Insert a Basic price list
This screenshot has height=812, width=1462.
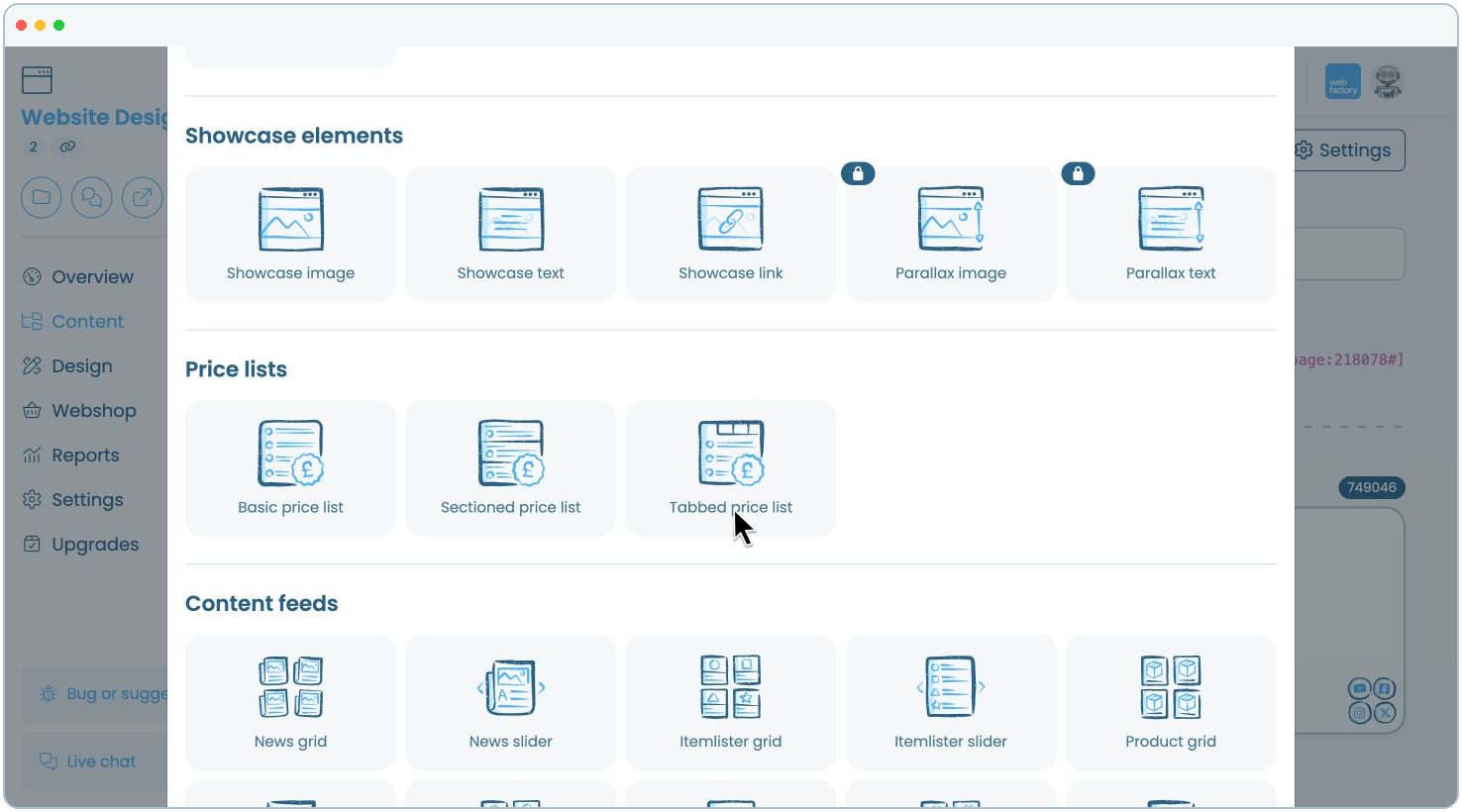point(290,468)
